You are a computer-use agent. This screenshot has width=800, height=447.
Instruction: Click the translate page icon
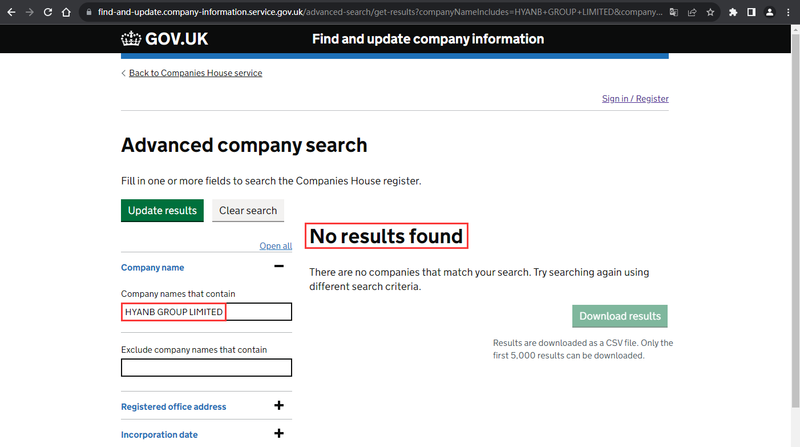[x=673, y=12]
